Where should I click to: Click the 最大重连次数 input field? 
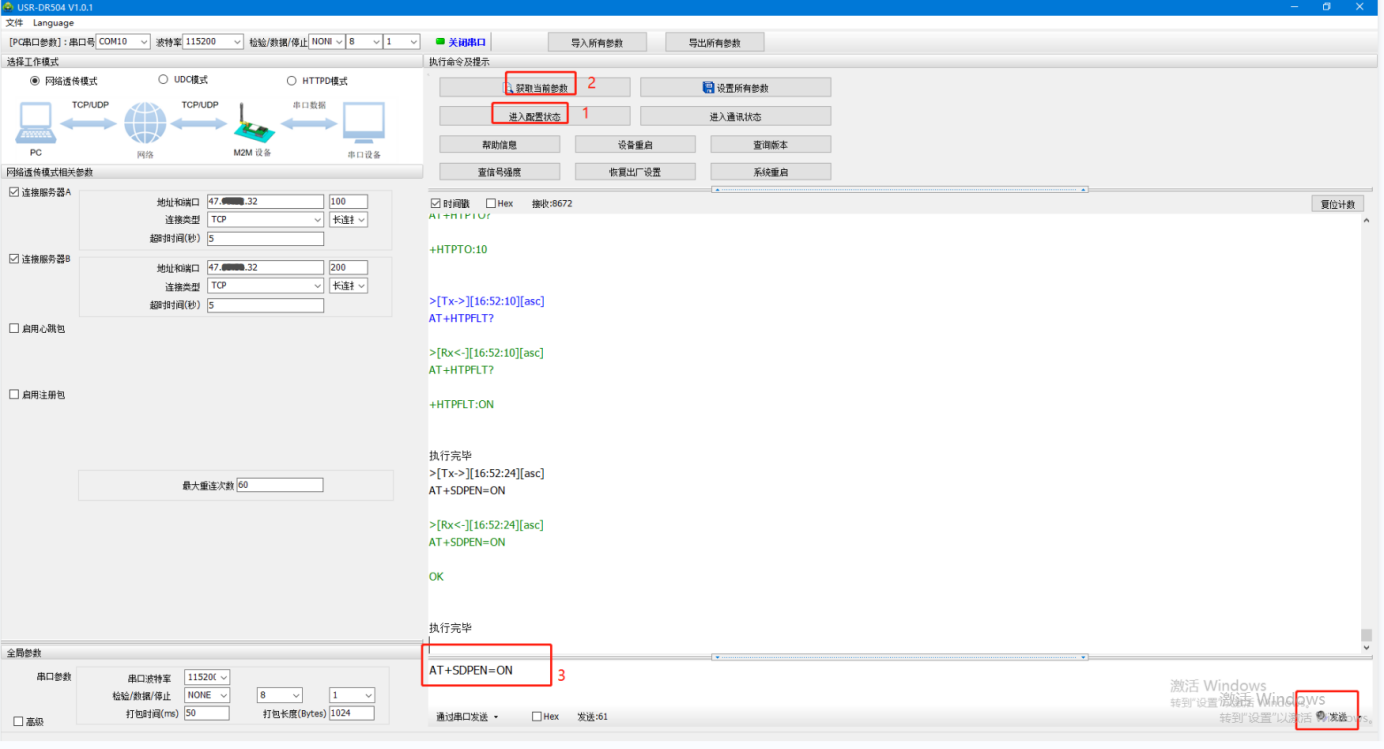(x=280, y=485)
